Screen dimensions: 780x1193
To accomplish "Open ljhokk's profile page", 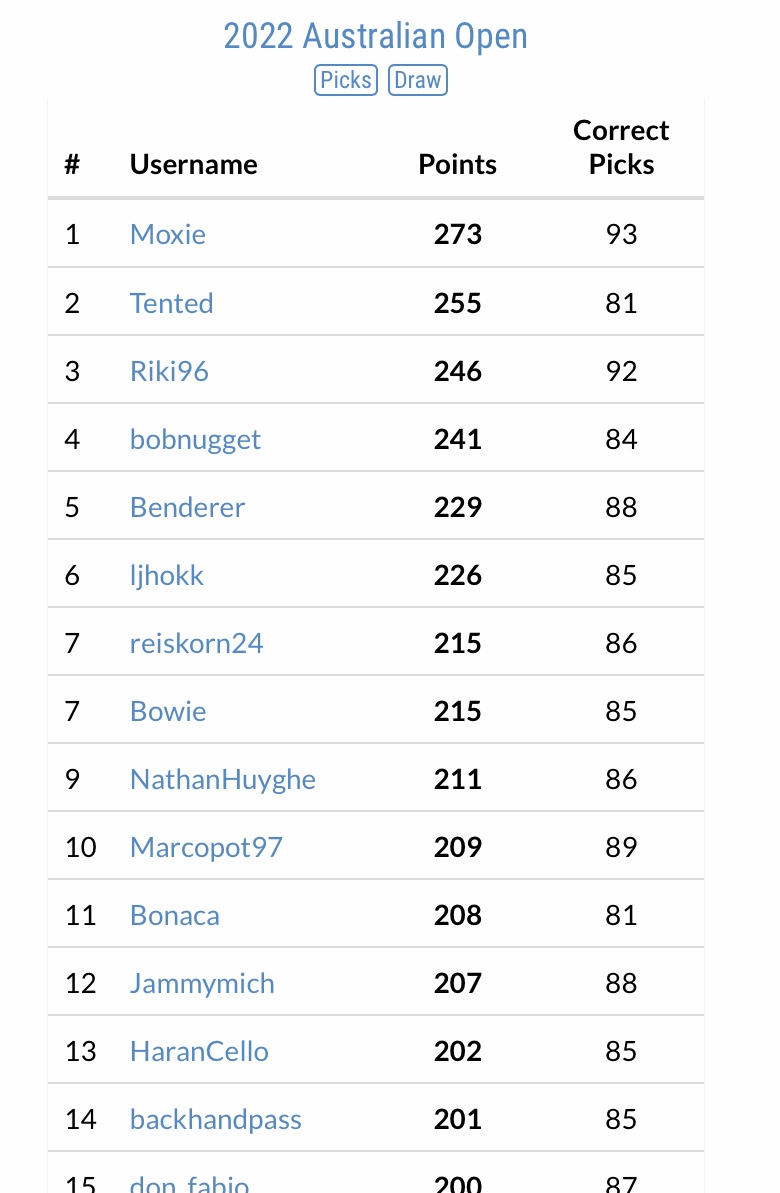I will [167, 575].
